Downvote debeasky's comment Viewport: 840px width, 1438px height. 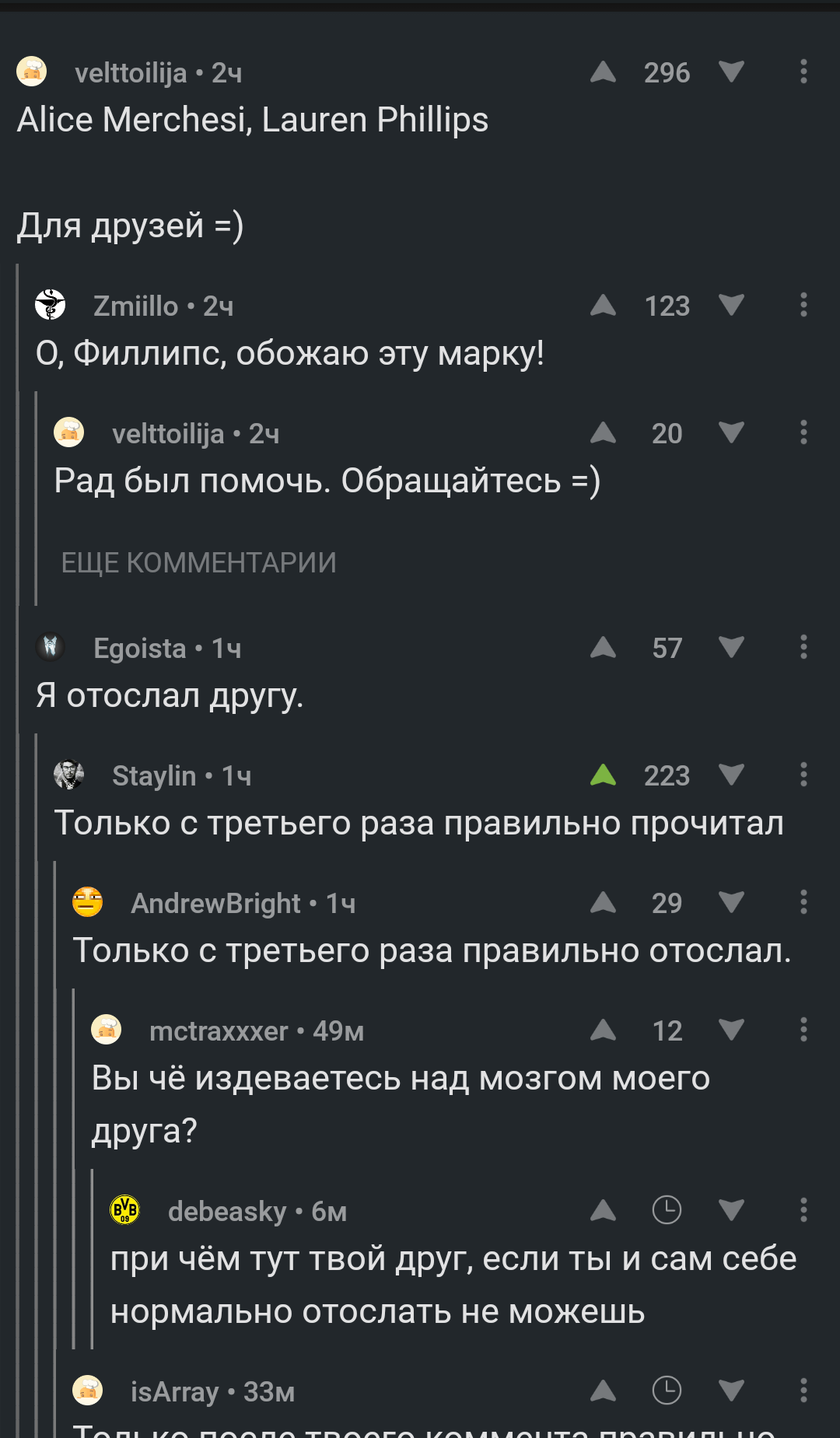click(x=731, y=1211)
